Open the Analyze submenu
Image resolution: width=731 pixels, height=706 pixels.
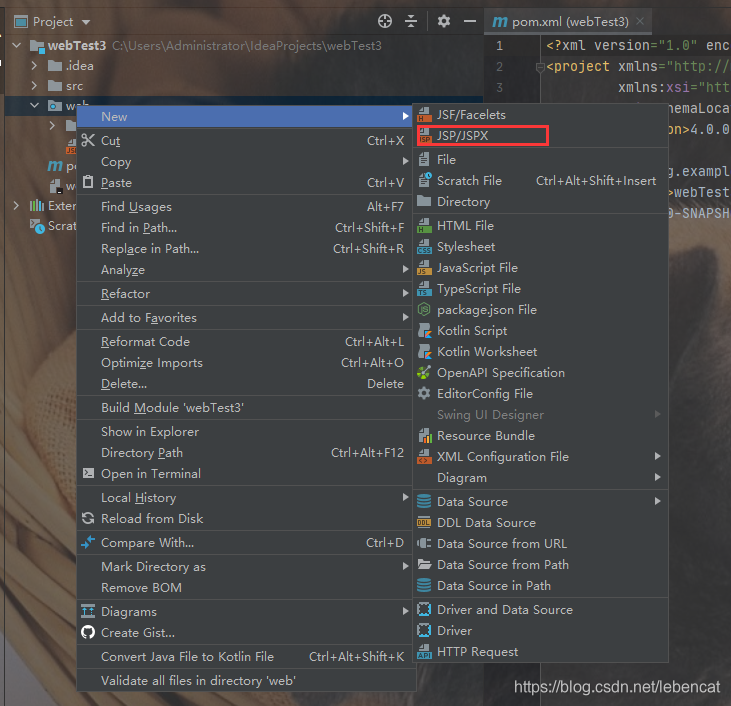(245, 270)
